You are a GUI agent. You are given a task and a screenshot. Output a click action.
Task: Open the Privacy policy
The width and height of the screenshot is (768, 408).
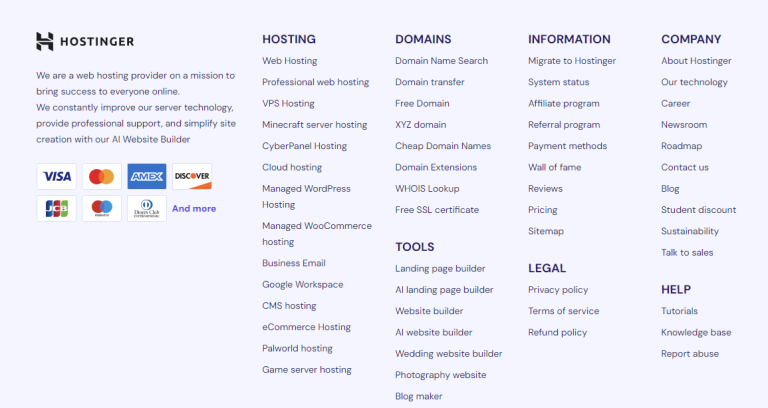coord(558,290)
